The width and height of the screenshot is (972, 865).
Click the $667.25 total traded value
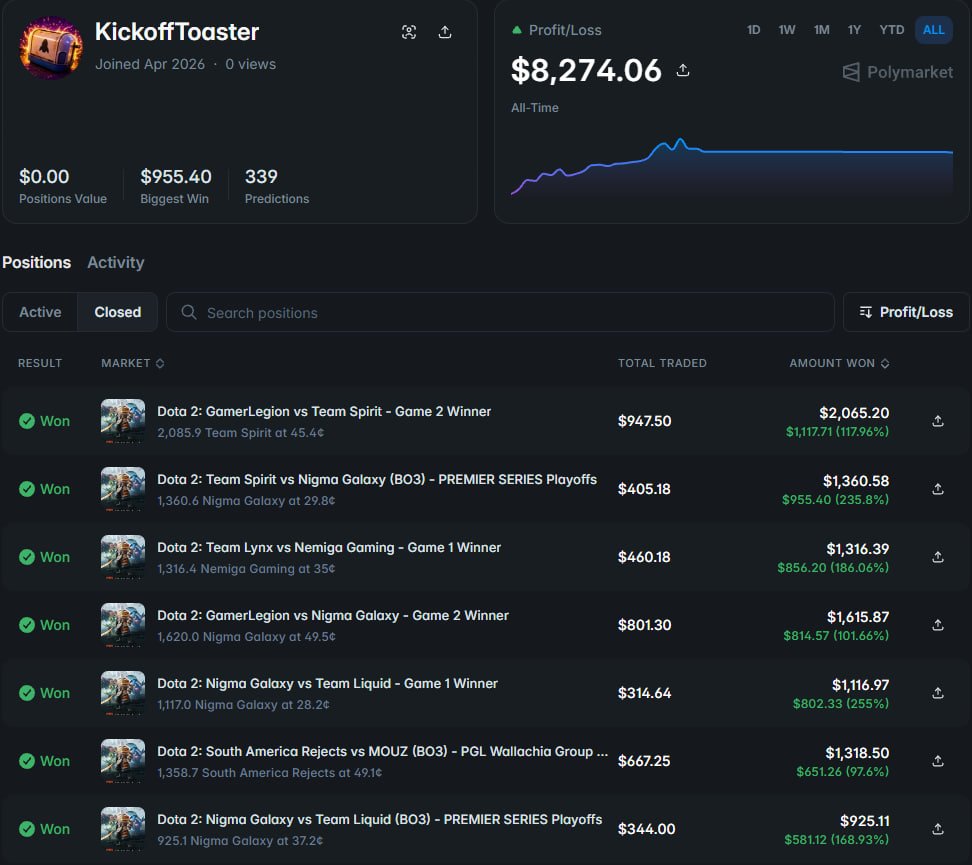pyautogui.click(x=643, y=761)
